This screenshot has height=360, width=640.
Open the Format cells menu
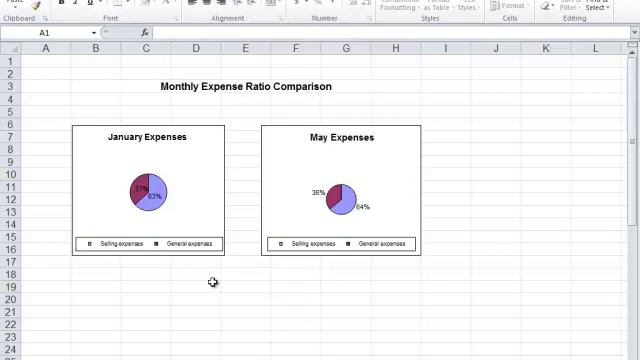(510, 6)
